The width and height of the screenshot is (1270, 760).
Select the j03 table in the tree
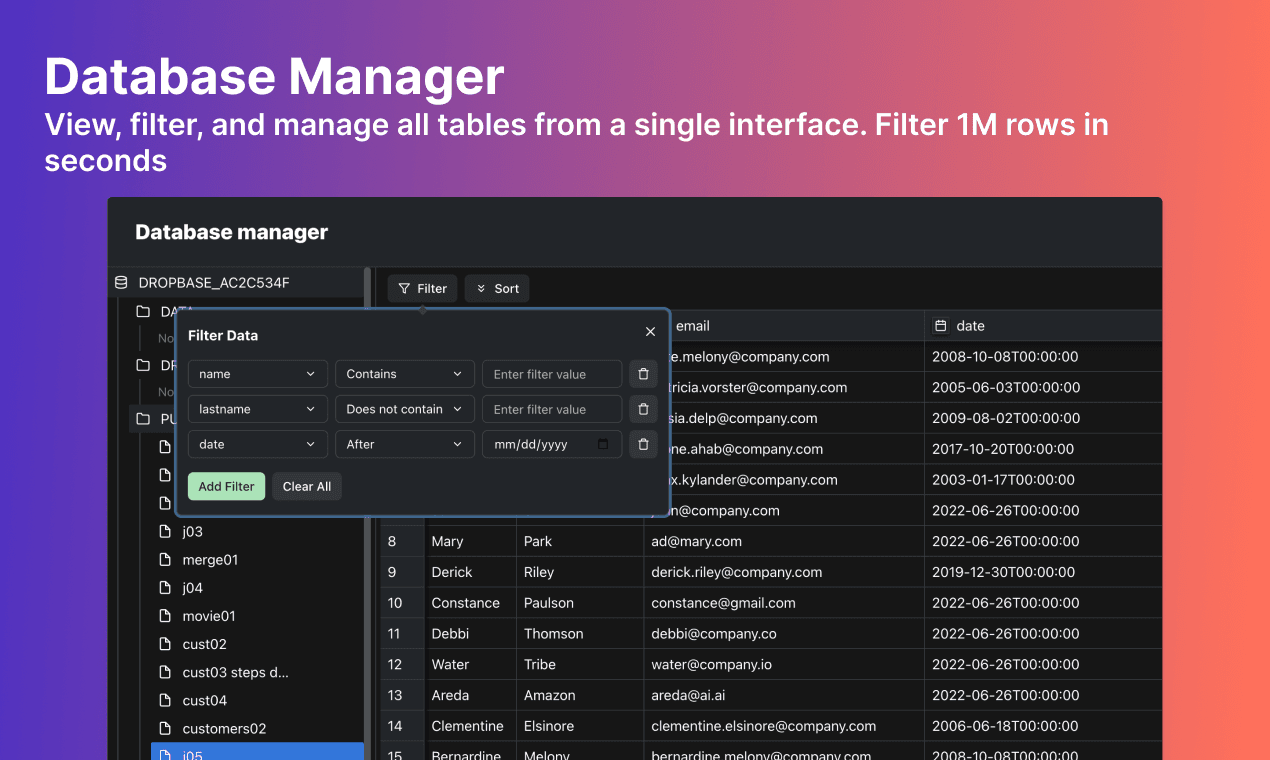257,532
